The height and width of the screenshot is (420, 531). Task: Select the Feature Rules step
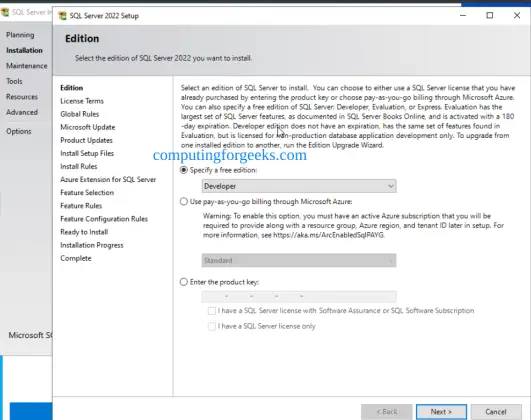click(x=81, y=206)
